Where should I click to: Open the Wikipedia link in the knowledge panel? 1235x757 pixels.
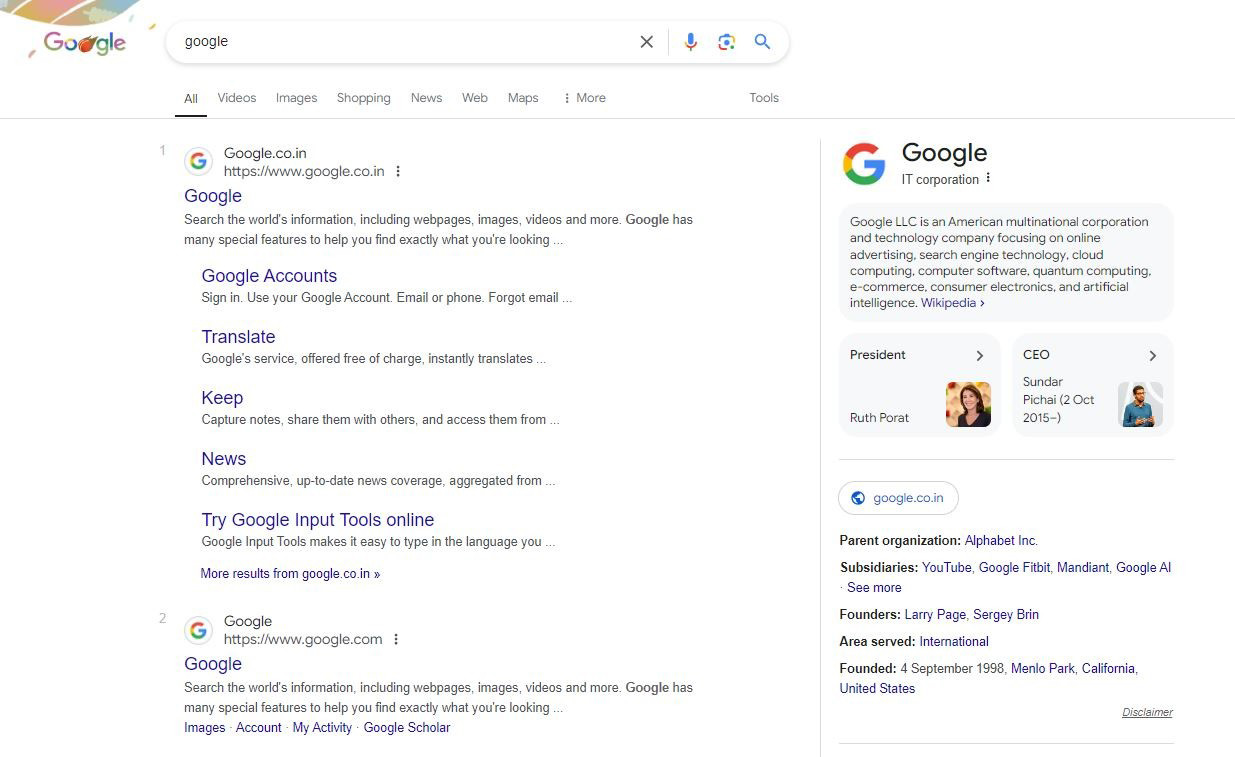(x=947, y=302)
